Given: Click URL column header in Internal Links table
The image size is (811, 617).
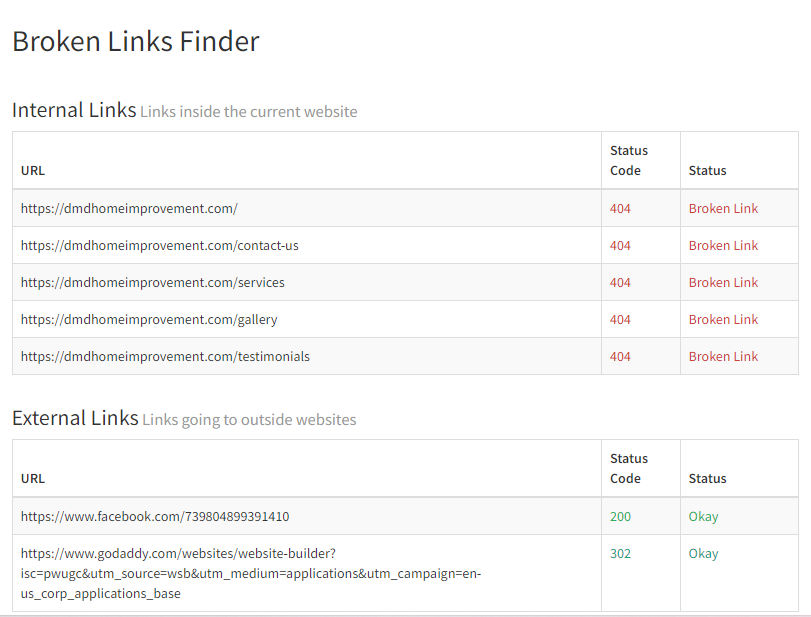Looking at the screenshot, I should pos(33,171).
